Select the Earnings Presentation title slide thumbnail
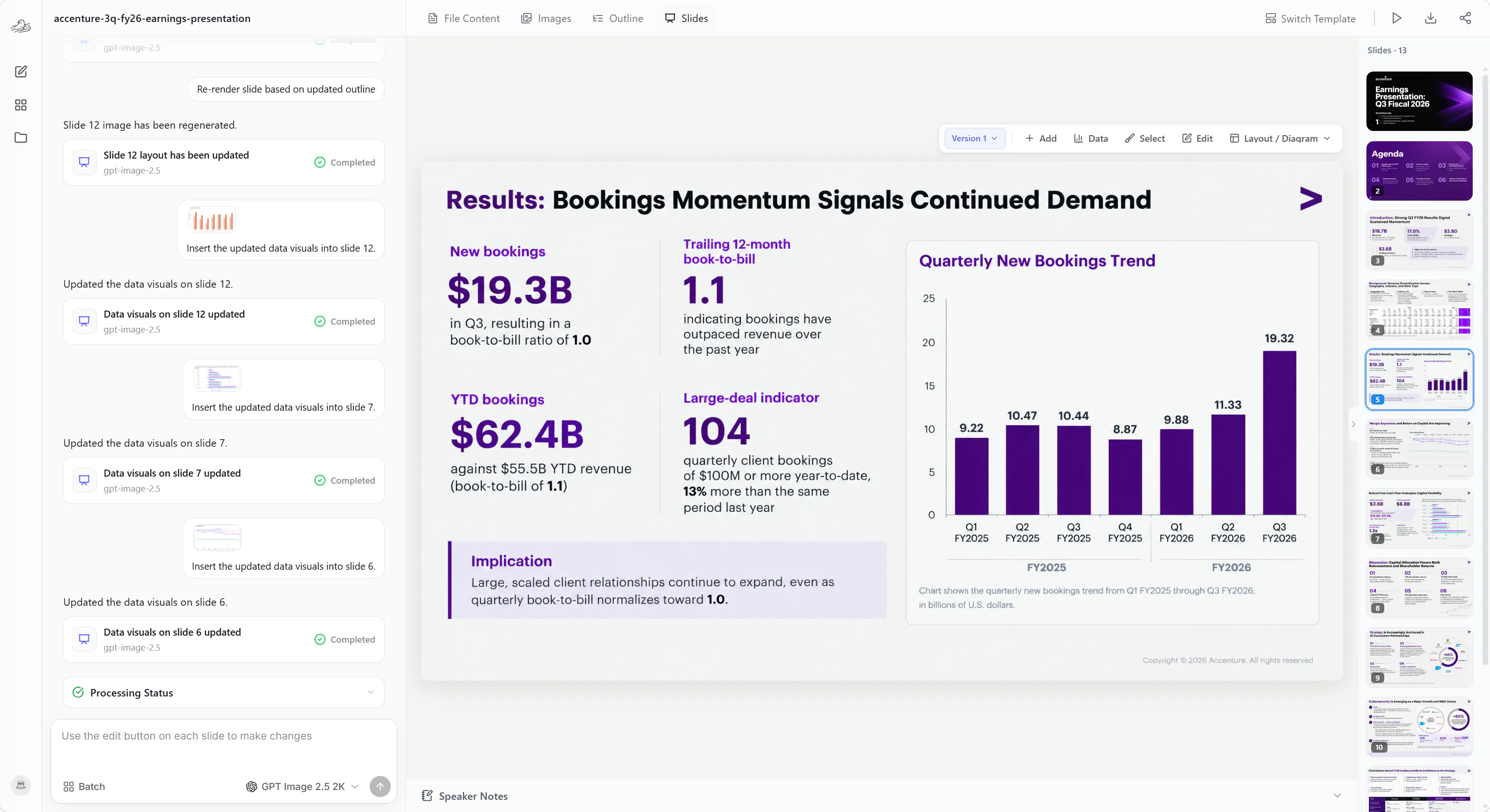Image resolution: width=1490 pixels, height=812 pixels. point(1419,101)
